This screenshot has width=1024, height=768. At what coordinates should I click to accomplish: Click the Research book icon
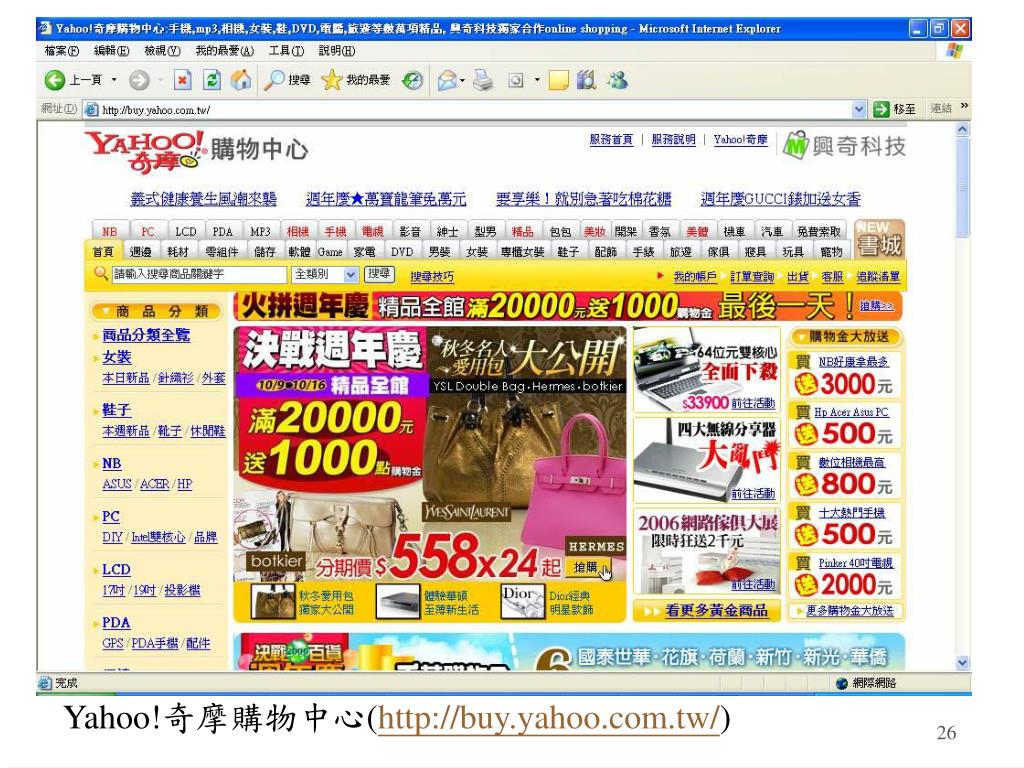tap(586, 80)
